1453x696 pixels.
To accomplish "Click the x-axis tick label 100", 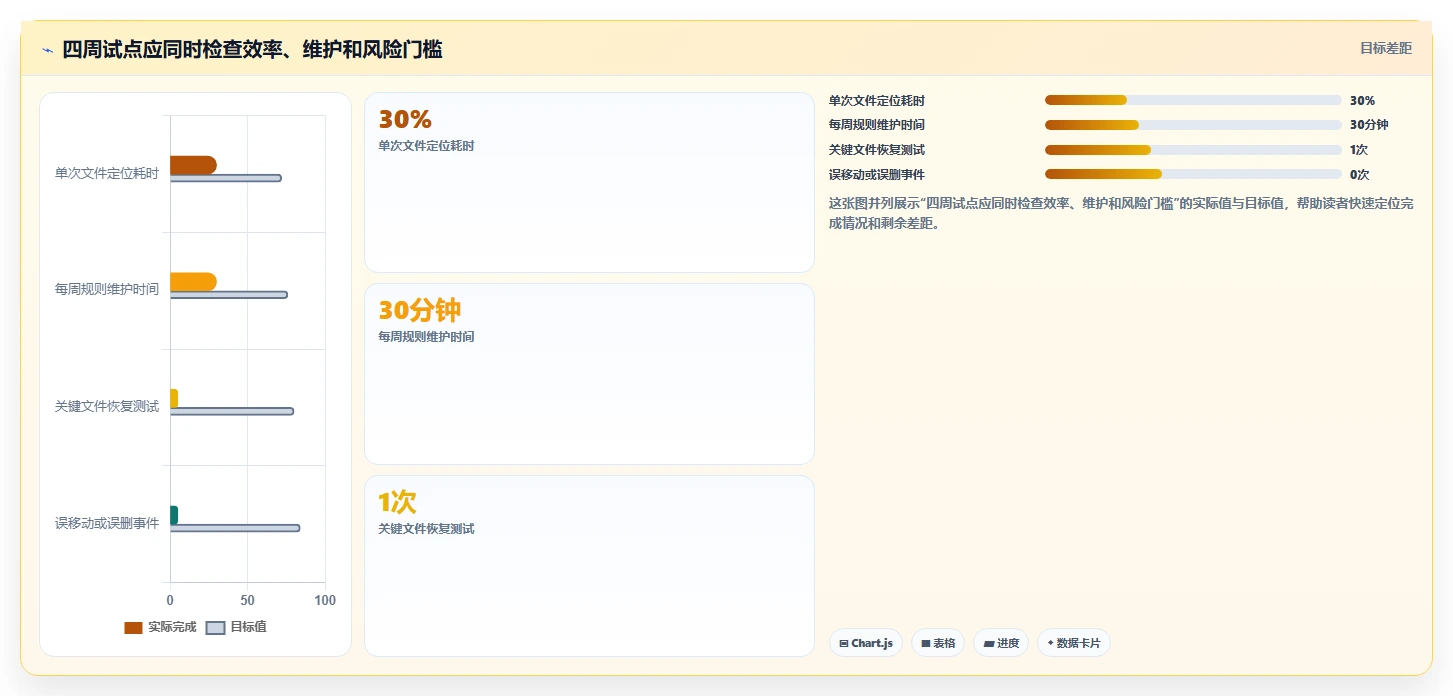I will click(325, 601).
